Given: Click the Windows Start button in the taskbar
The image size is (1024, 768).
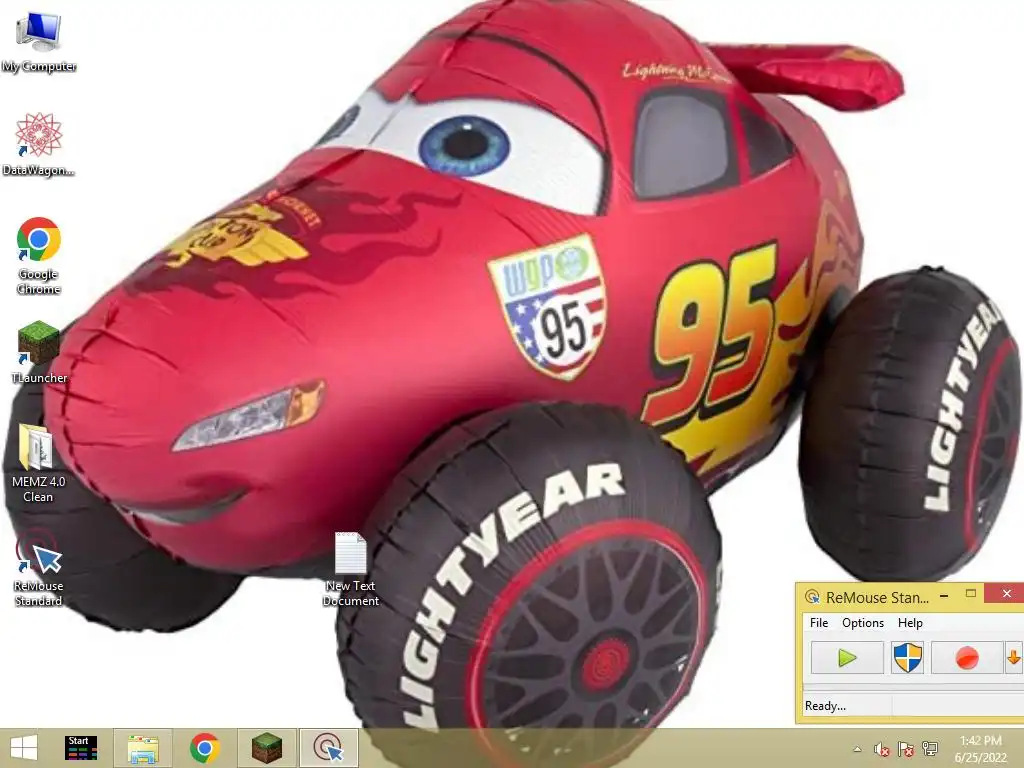Looking at the screenshot, I should [24, 748].
